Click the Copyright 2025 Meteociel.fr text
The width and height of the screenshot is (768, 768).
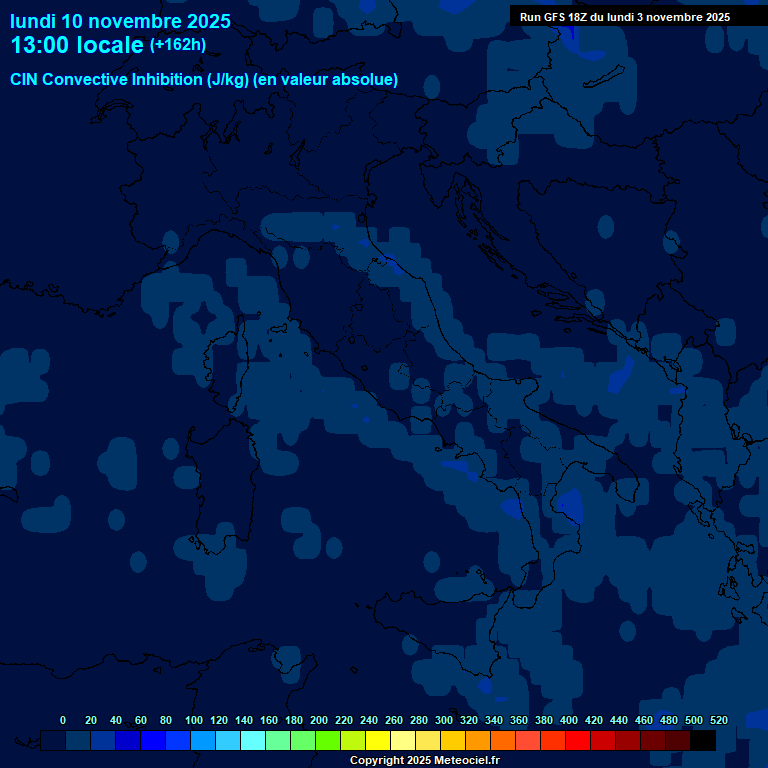tap(424, 760)
